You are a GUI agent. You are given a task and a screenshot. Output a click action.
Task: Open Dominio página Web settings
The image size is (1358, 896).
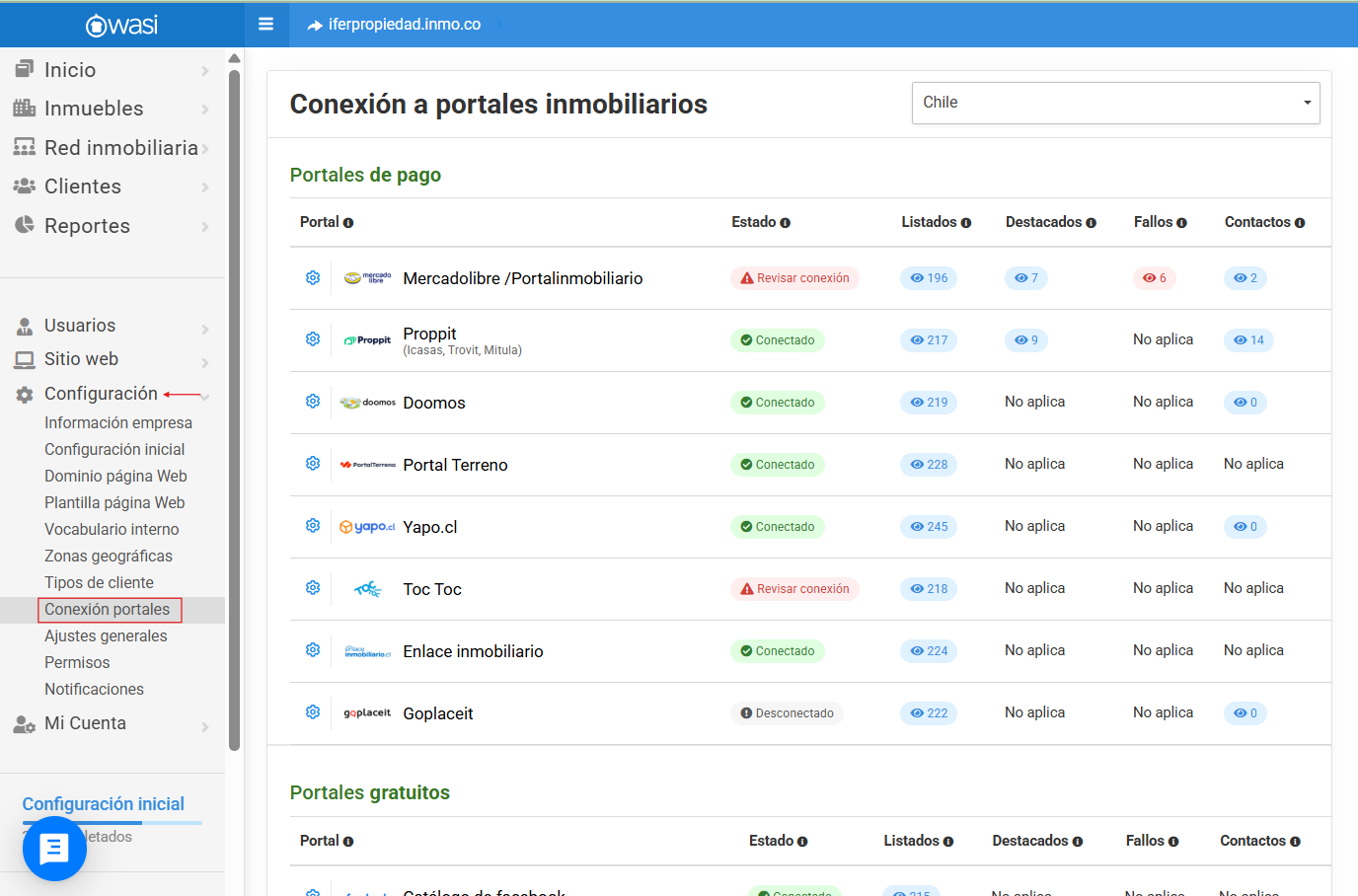[x=115, y=476]
